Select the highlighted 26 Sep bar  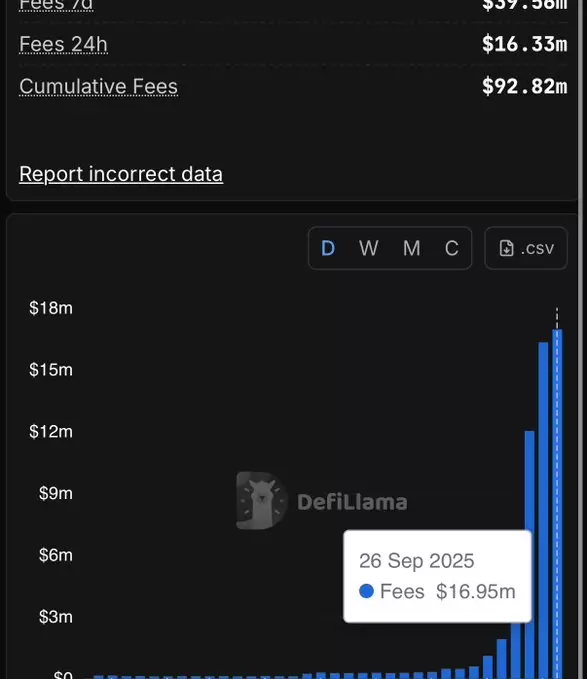tap(557, 504)
